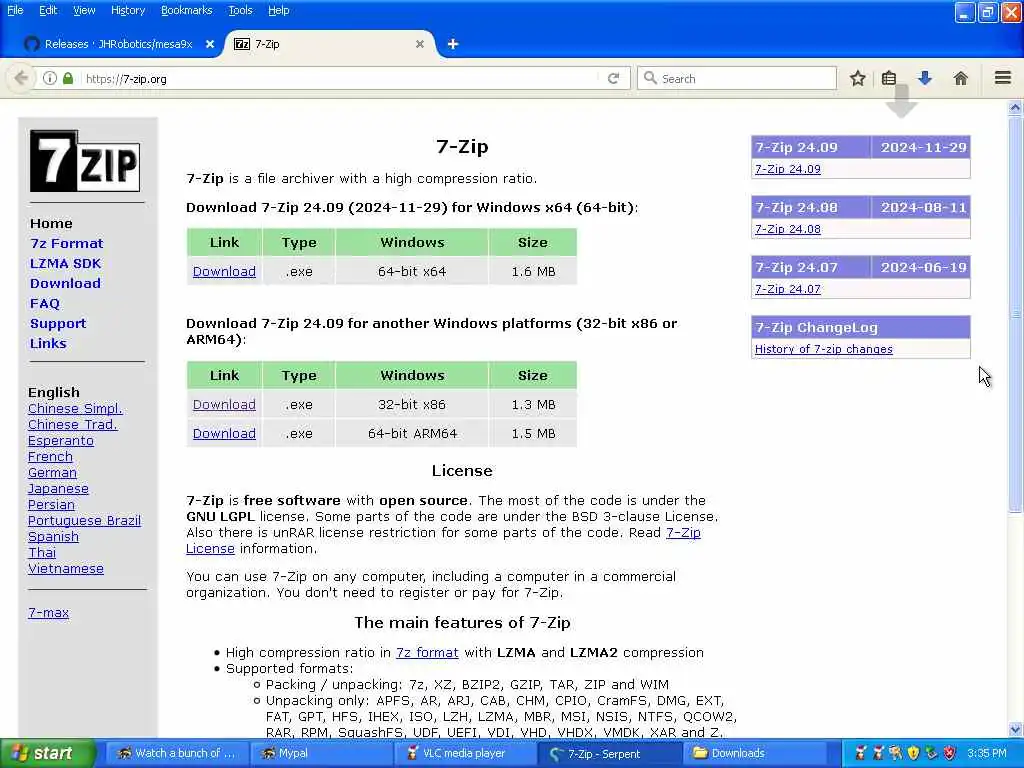Click the red shield tray icon
Viewport: 1024px width, 768px height.
pos(950,753)
